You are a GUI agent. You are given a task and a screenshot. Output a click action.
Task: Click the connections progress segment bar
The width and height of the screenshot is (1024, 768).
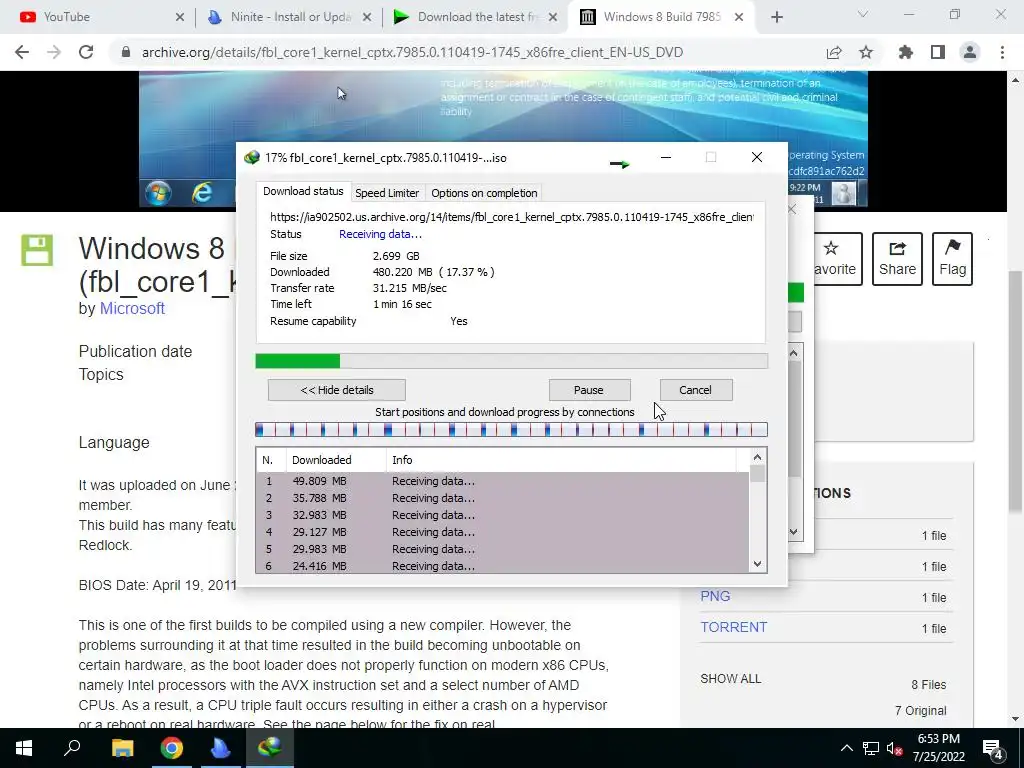511,430
